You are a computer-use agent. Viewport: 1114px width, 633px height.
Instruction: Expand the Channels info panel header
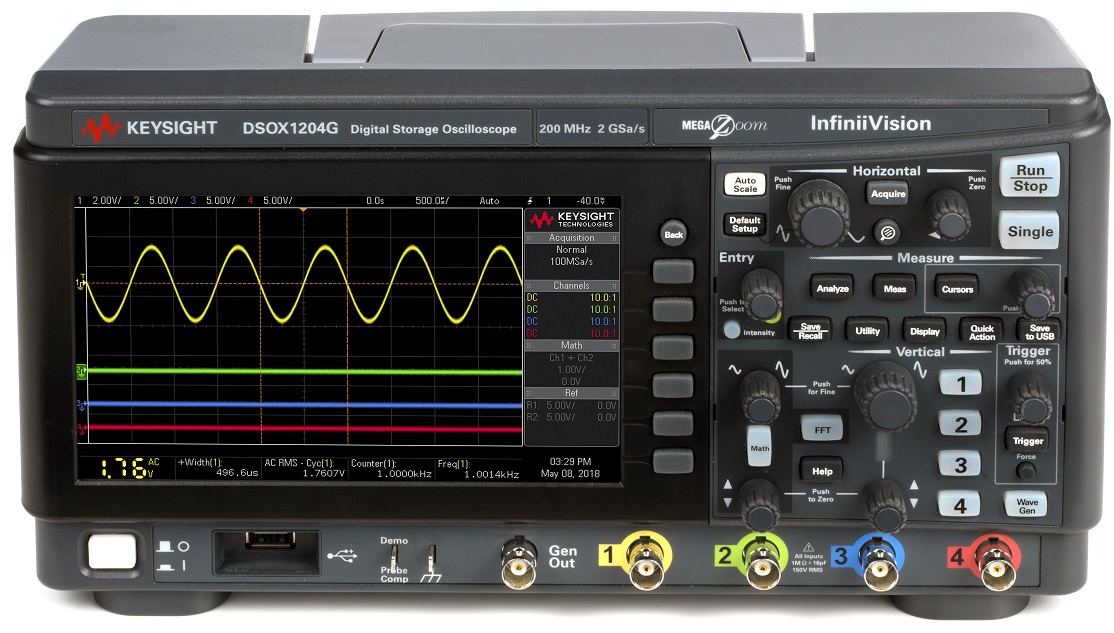coord(571,286)
